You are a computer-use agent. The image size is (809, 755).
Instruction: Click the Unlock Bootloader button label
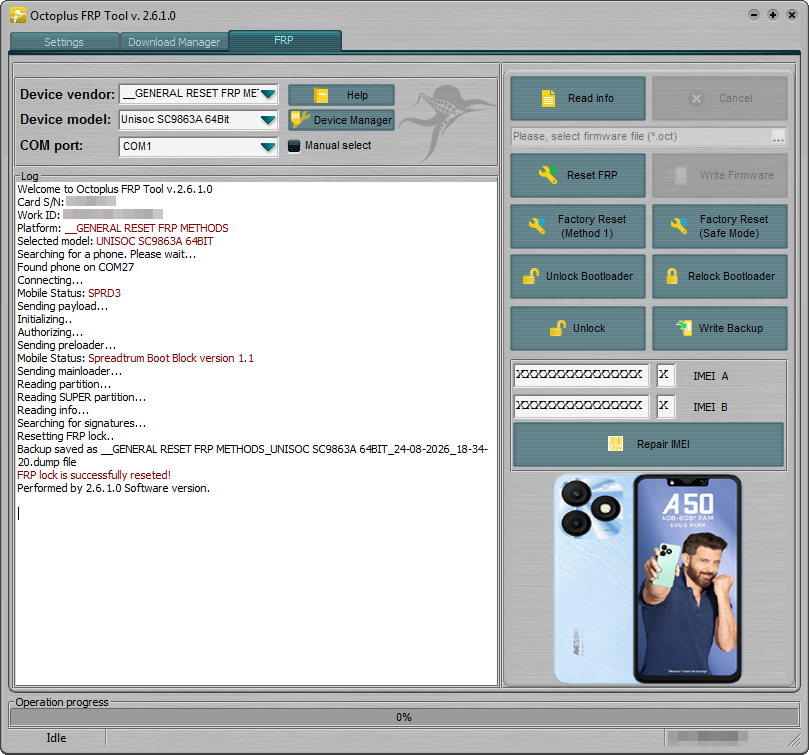589,276
